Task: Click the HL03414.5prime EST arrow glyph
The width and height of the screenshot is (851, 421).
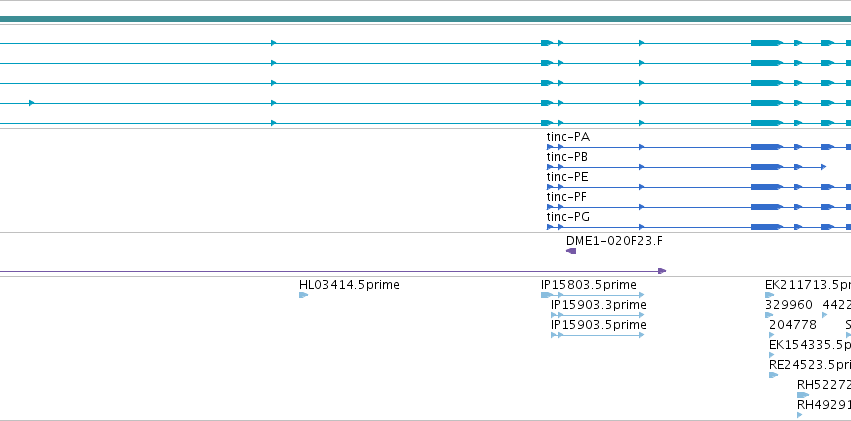Action: (x=303, y=295)
